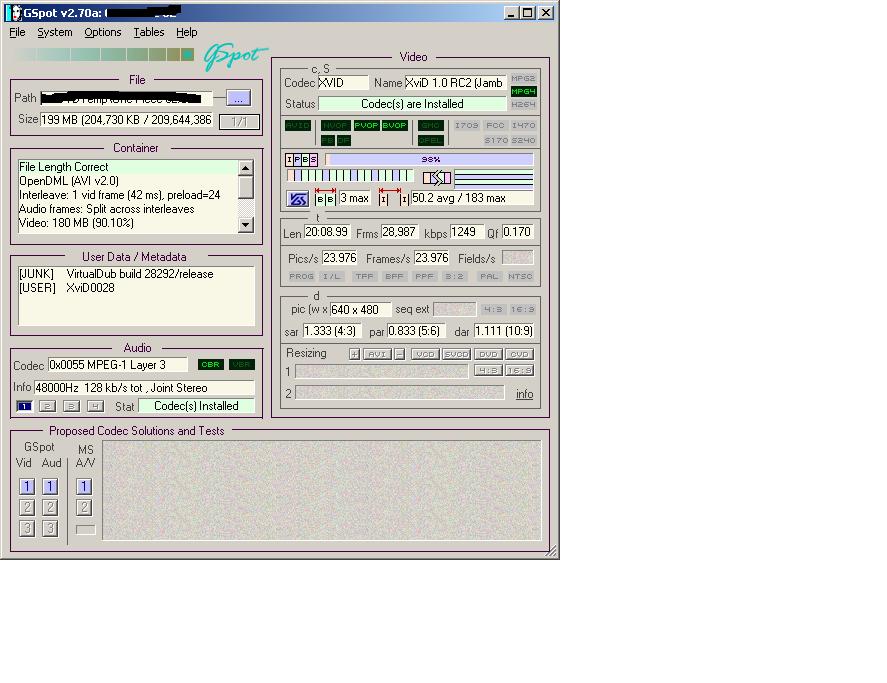Click the VBR audio indicator
The height and width of the screenshot is (683, 887).
pyautogui.click(x=242, y=364)
